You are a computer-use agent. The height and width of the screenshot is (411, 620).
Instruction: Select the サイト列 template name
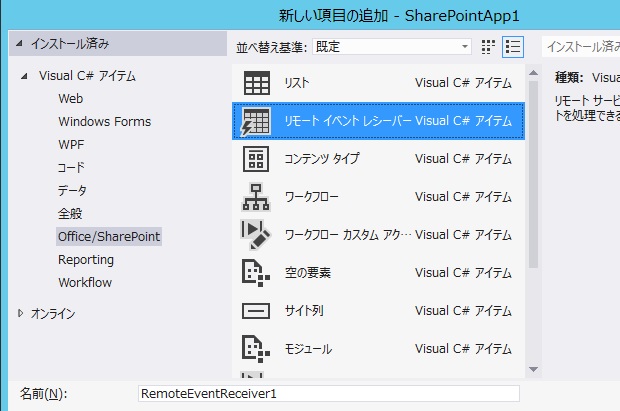(304, 311)
